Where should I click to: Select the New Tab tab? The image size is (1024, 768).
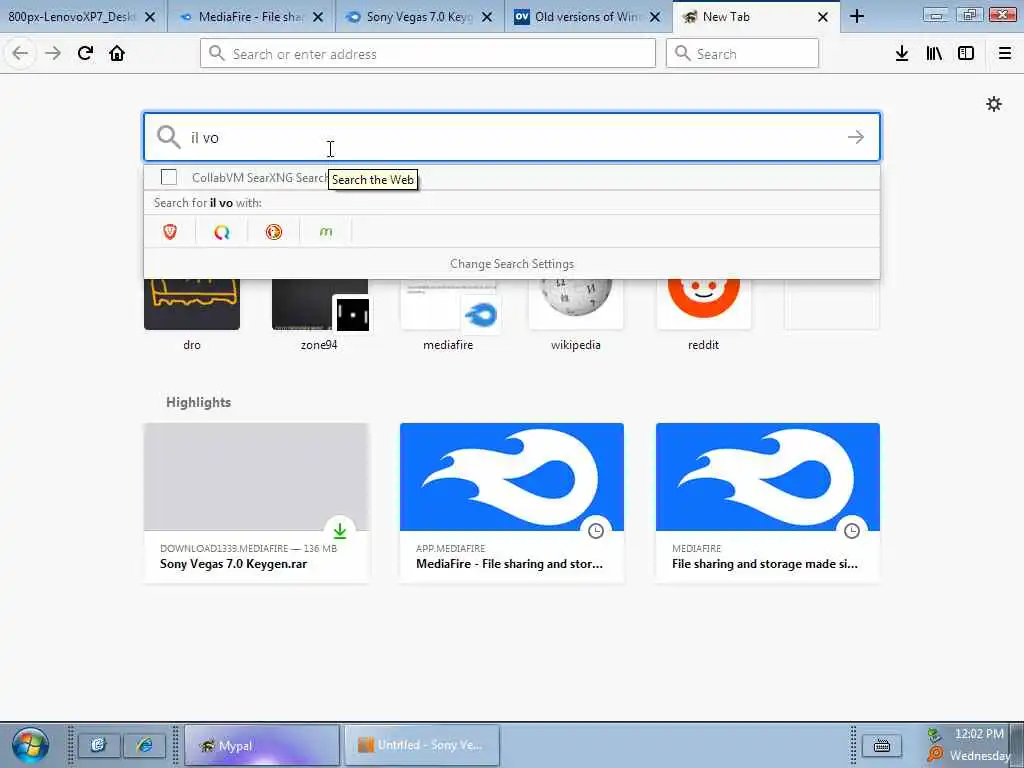click(x=756, y=17)
